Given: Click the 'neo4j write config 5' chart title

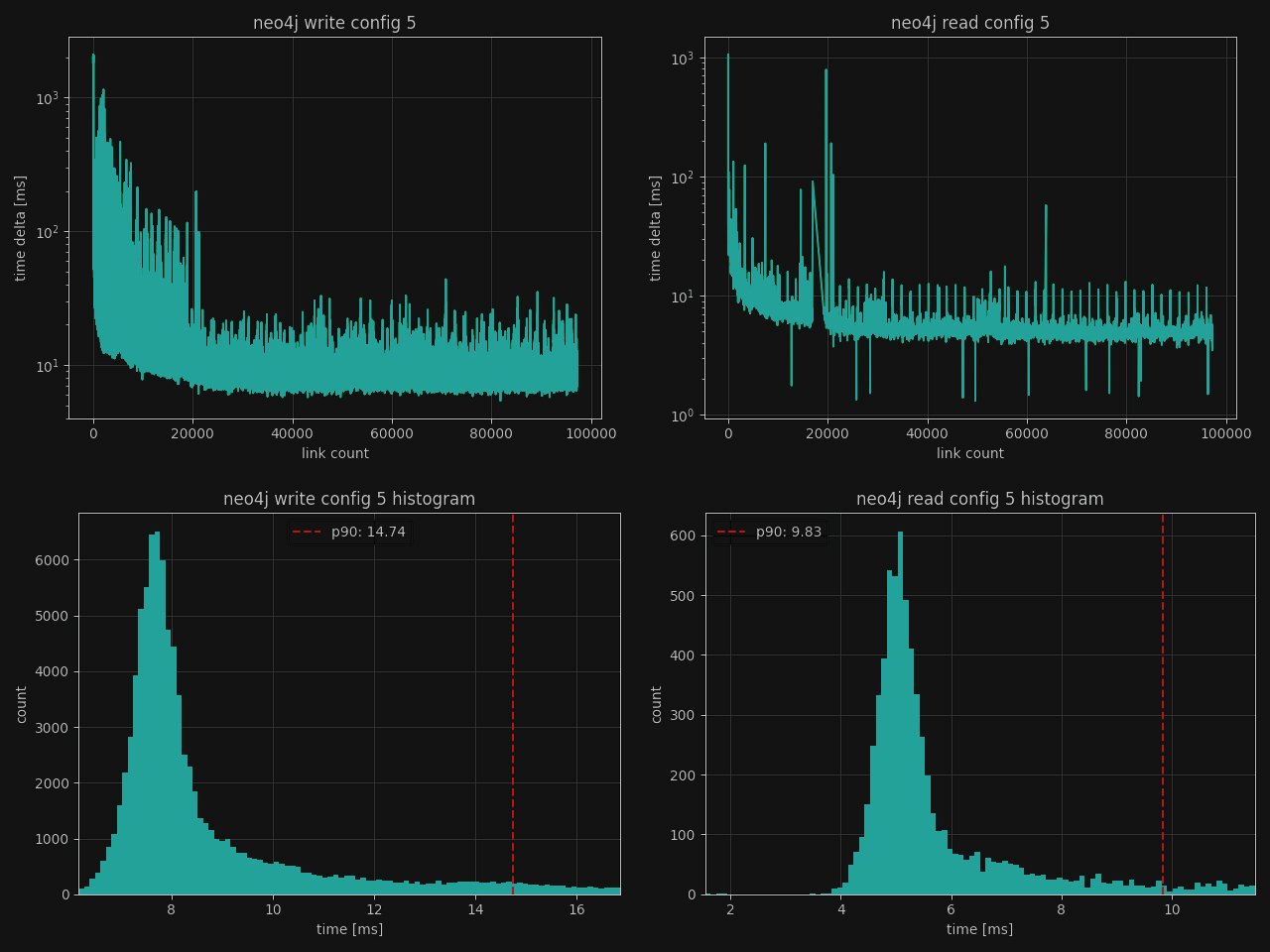Looking at the screenshot, I should click(334, 23).
